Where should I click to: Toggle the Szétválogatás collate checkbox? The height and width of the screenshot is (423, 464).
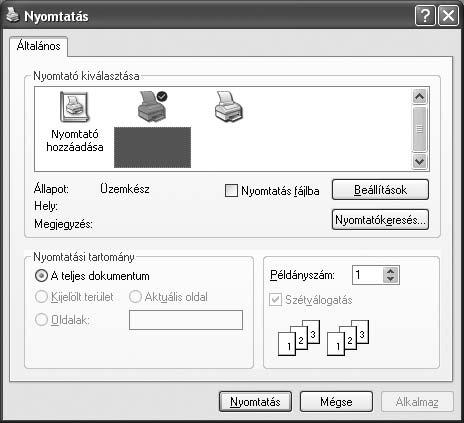click(x=275, y=300)
